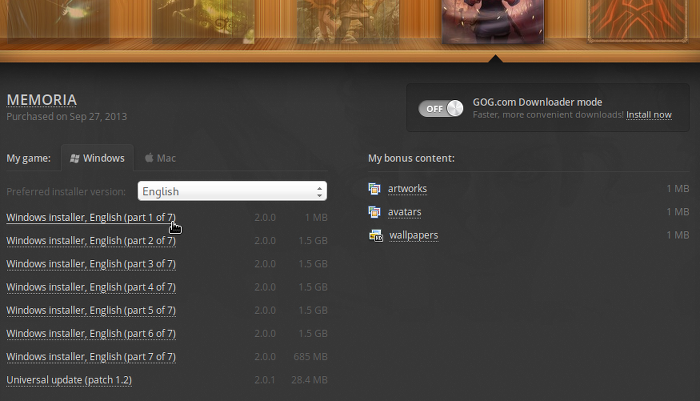
Task: Switch to the Mac platform tab
Action: pos(160,158)
